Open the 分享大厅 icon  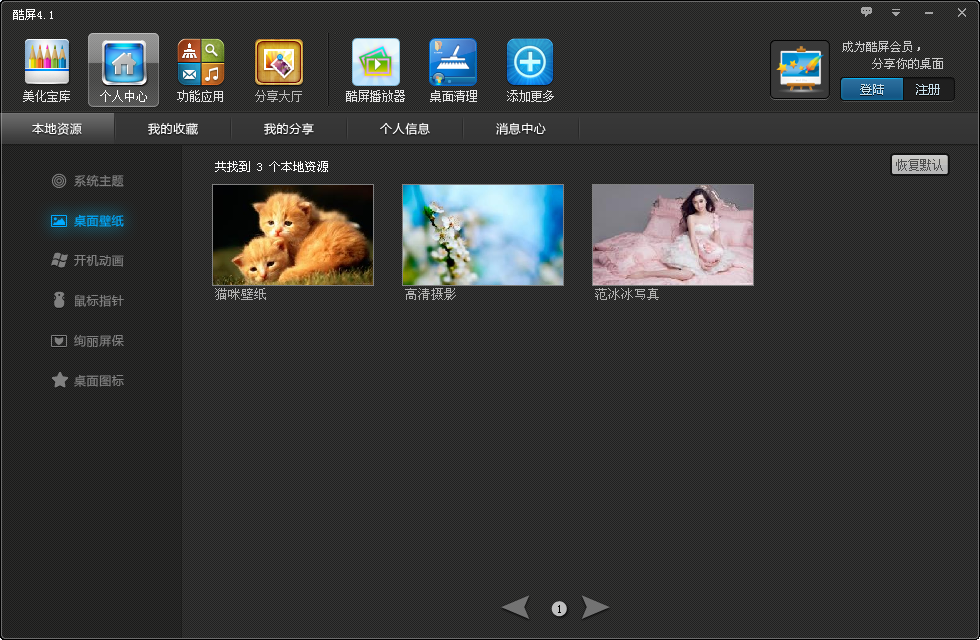pos(279,62)
